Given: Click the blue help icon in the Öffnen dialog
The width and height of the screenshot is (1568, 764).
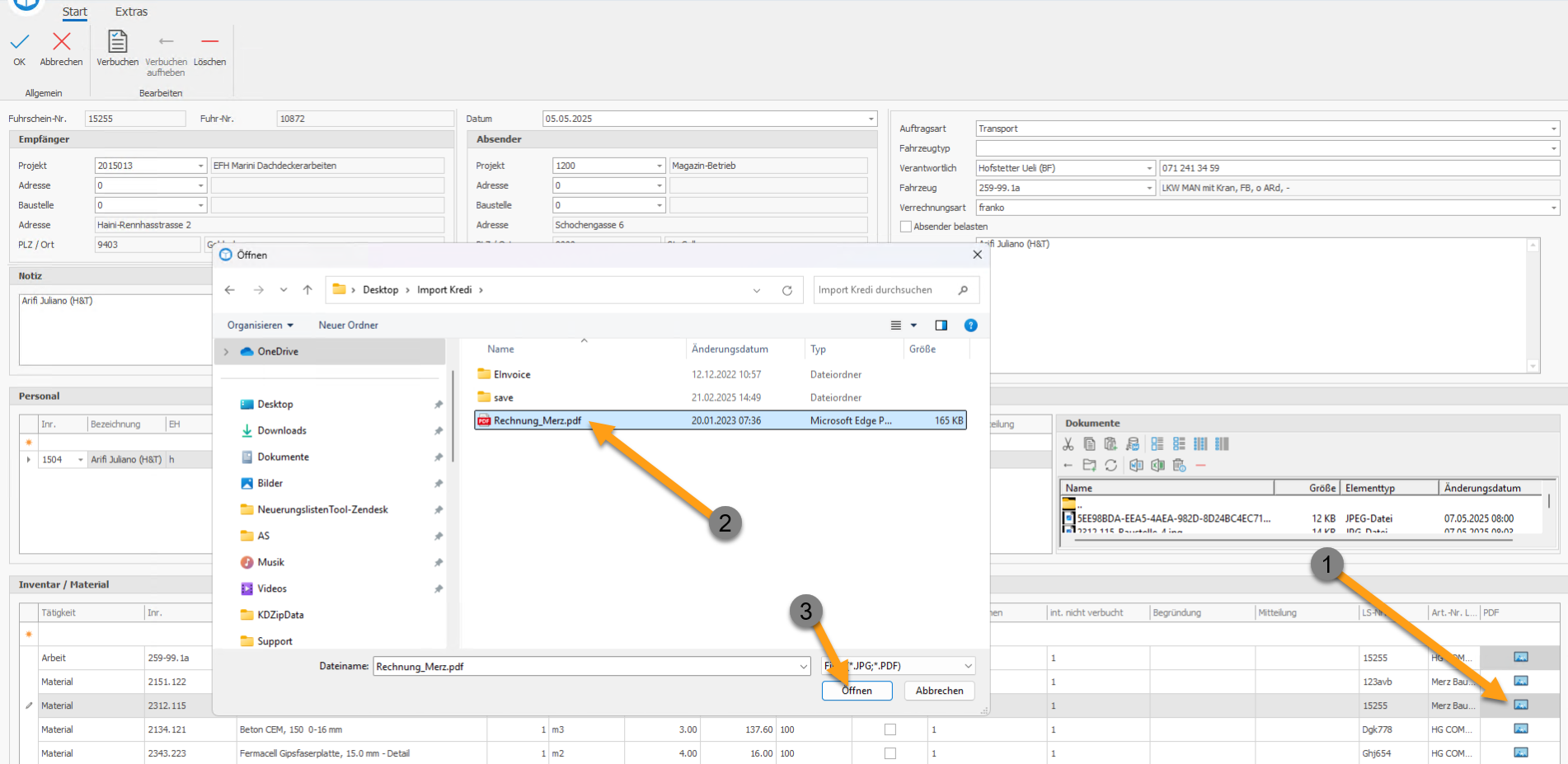Looking at the screenshot, I should pos(970,326).
